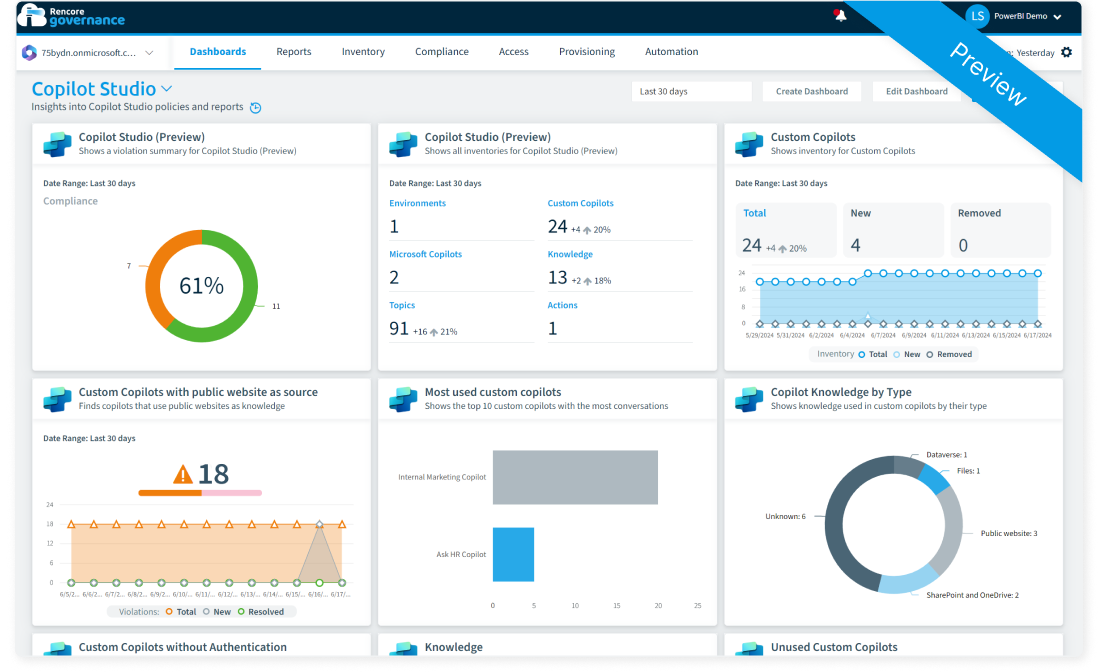Screen dimensions: 1098x672
Task: Open the Knowledge link in inventories card
Action: coord(570,254)
